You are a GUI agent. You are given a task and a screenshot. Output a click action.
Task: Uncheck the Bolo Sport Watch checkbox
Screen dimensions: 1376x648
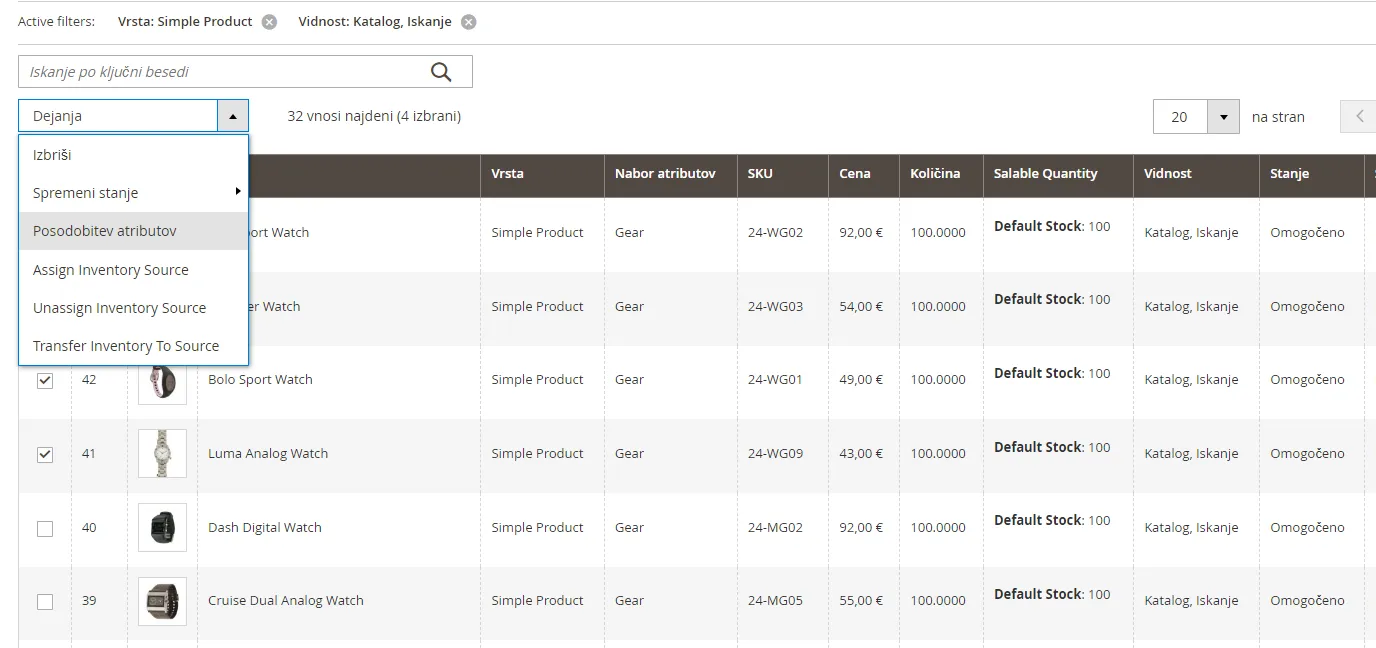45,381
